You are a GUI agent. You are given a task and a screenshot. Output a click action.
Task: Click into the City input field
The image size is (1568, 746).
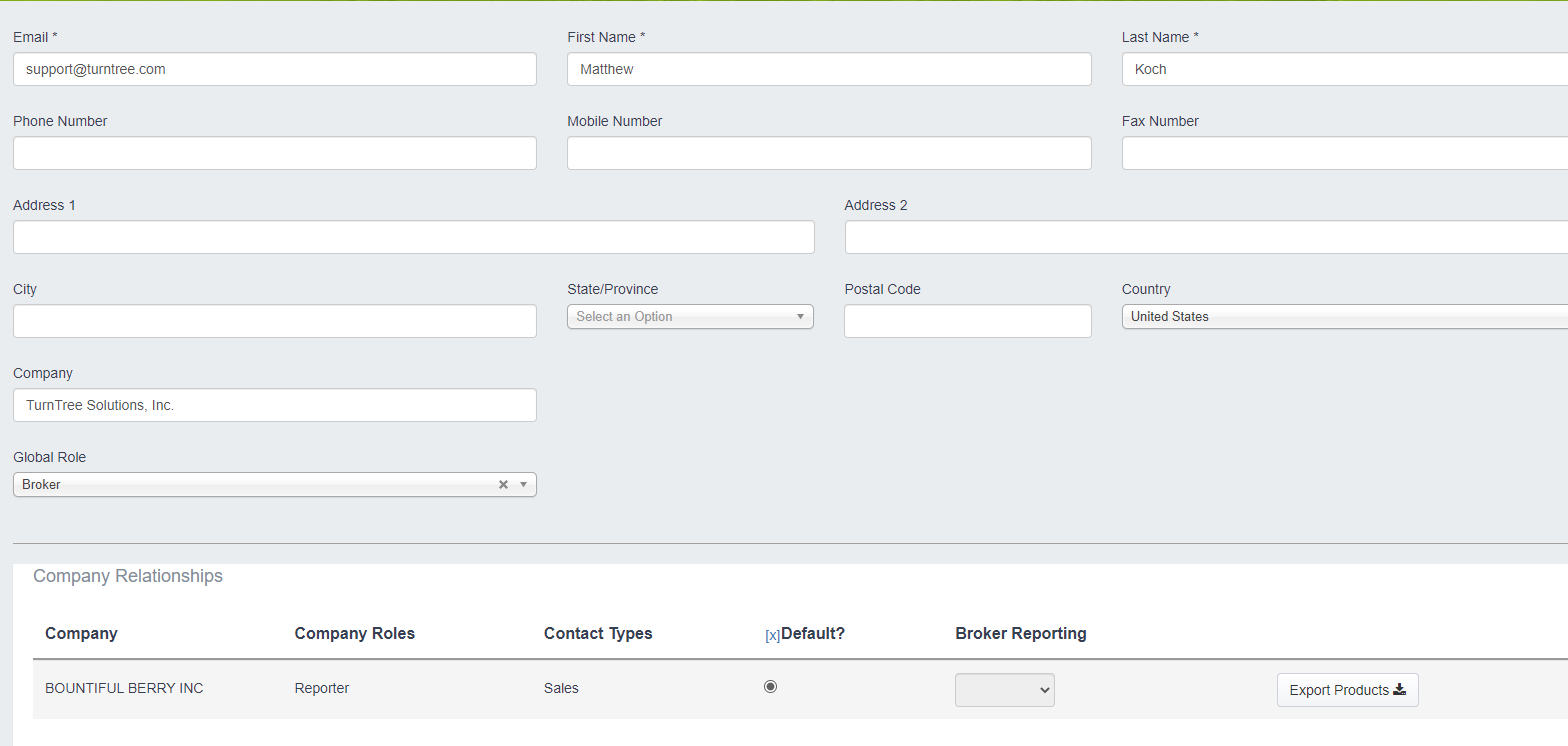coord(275,322)
